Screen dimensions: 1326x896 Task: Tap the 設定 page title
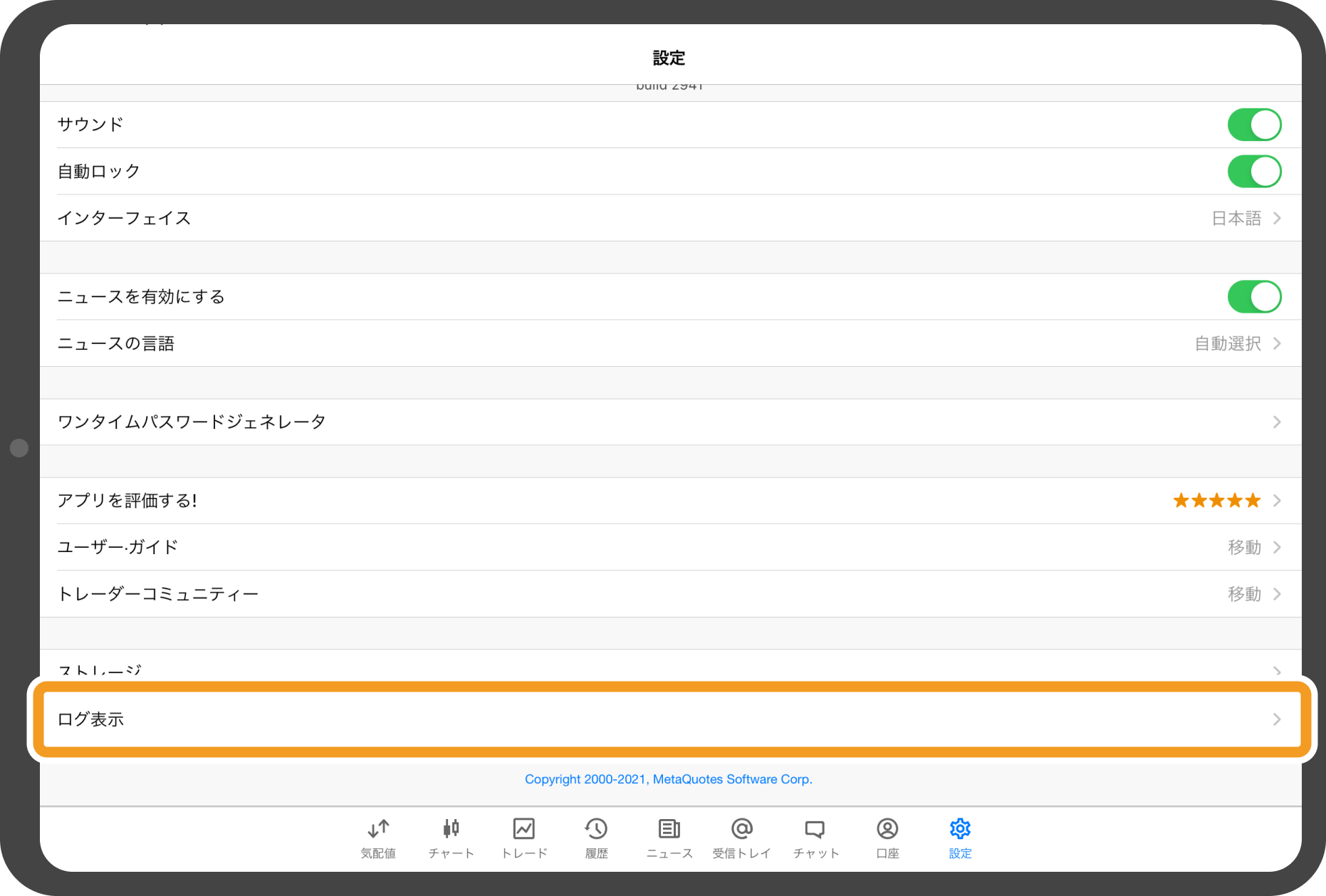pos(669,58)
